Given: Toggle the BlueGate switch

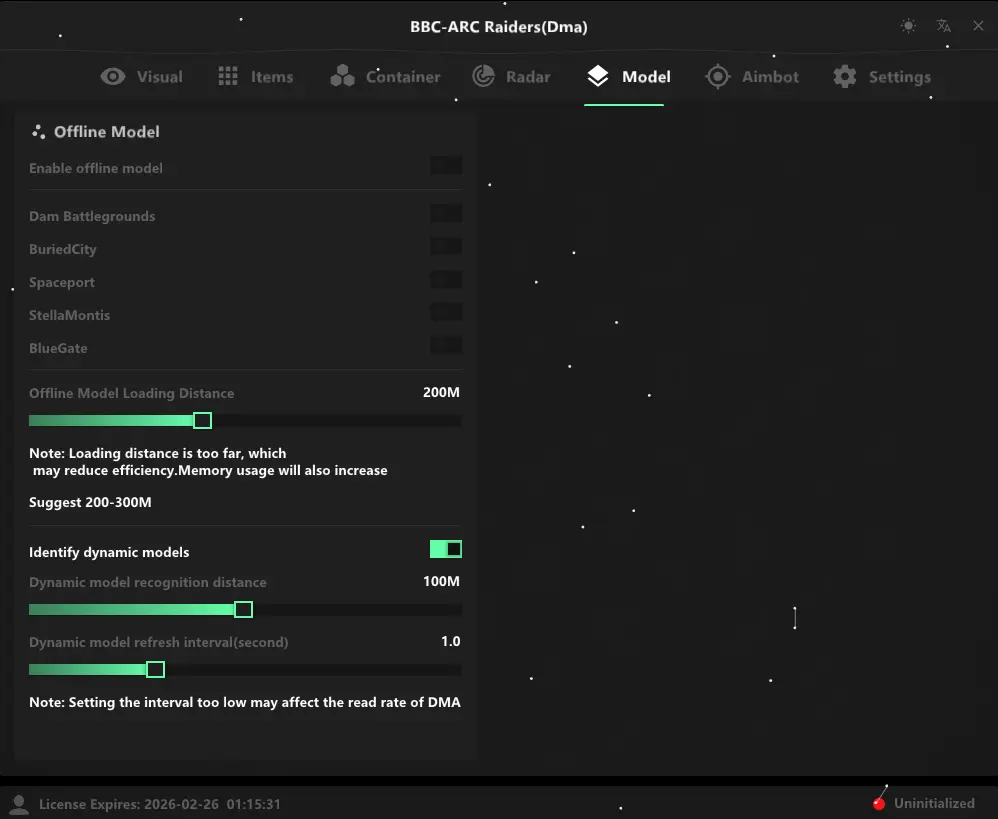Looking at the screenshot, I should point(445,345).
